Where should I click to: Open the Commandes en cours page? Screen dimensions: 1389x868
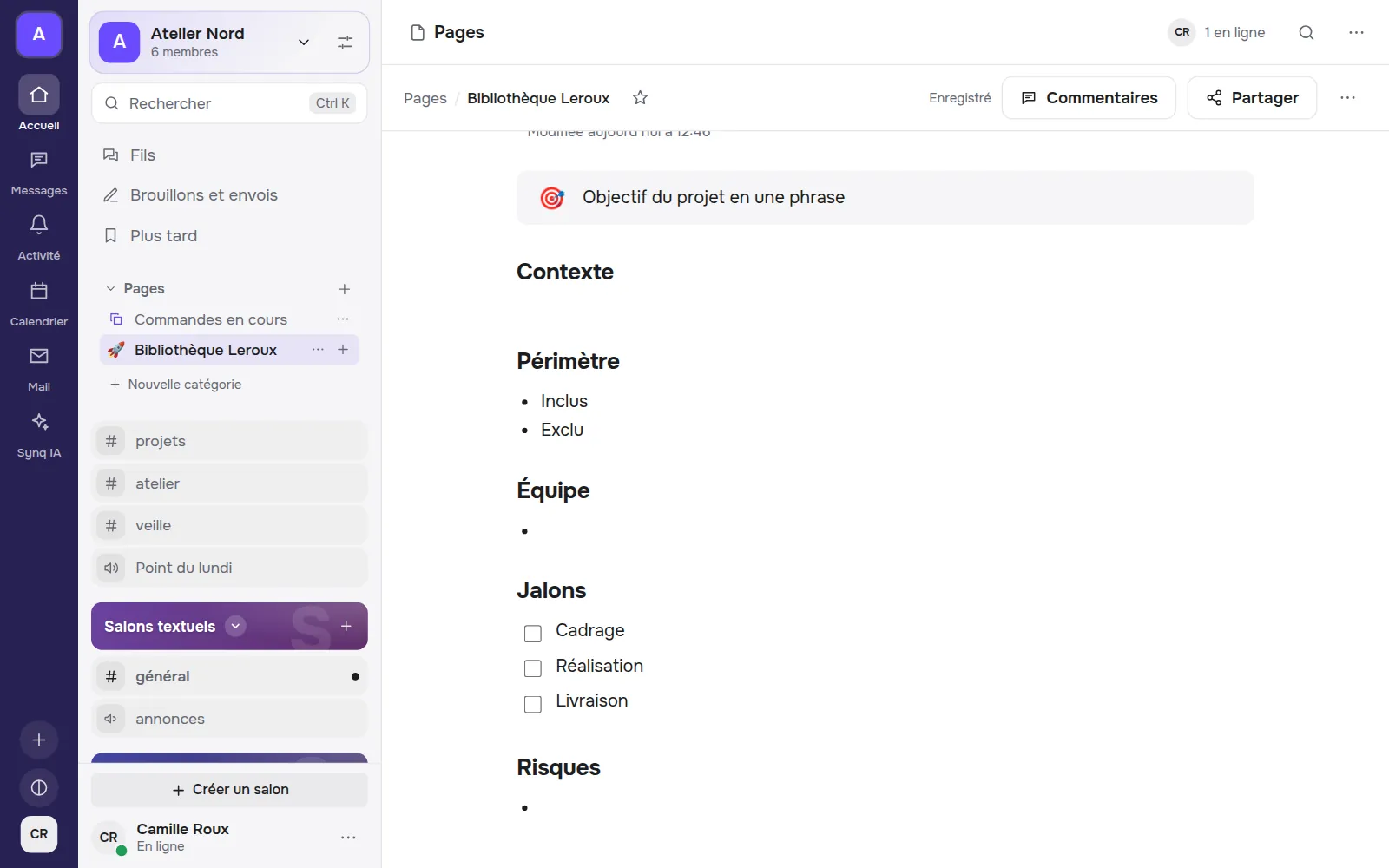coord(211,319)
